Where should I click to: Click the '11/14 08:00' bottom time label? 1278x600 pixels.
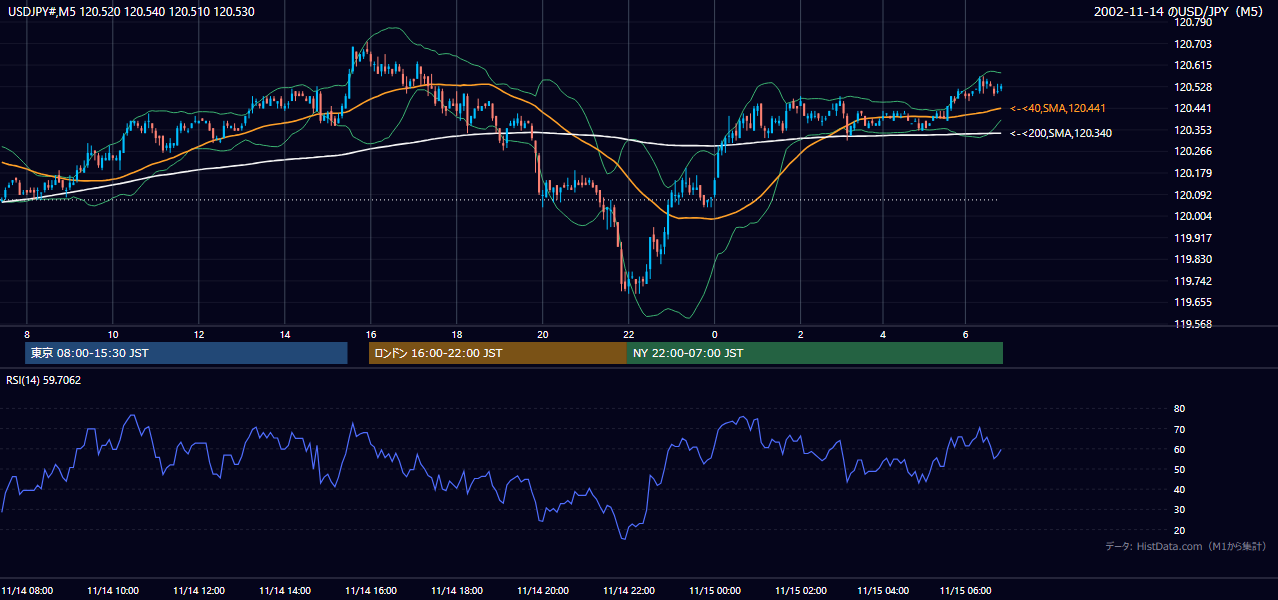(27, 590)
